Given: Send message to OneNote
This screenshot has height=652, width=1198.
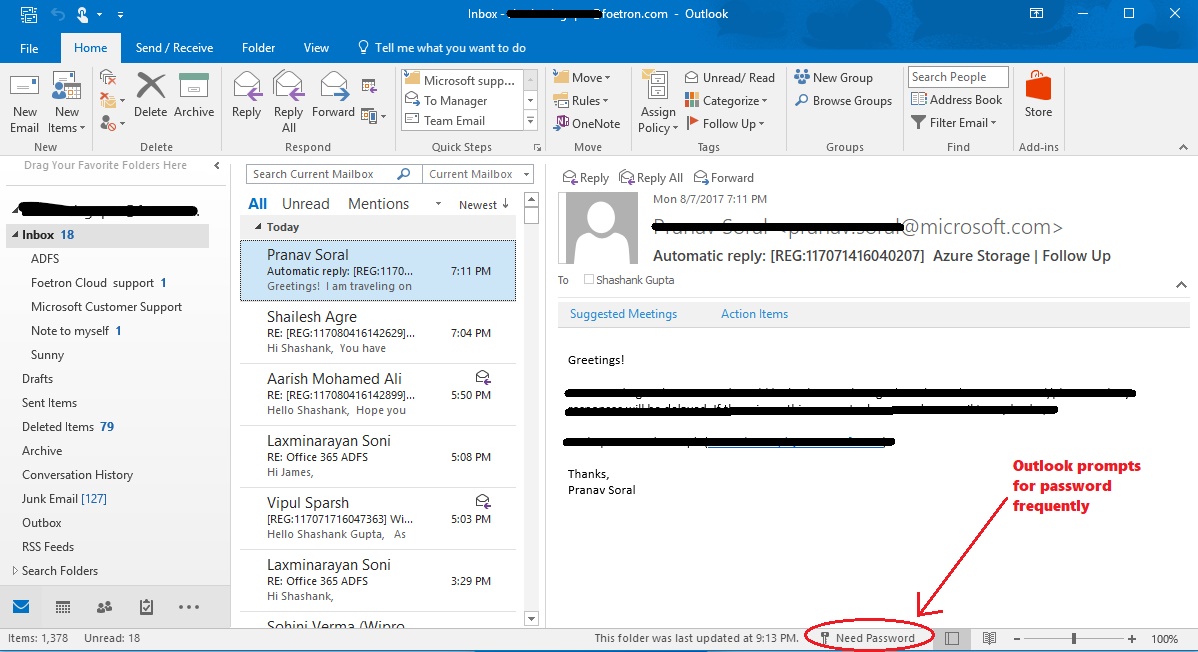Looking at the screenshot, I should pos(588,123).
